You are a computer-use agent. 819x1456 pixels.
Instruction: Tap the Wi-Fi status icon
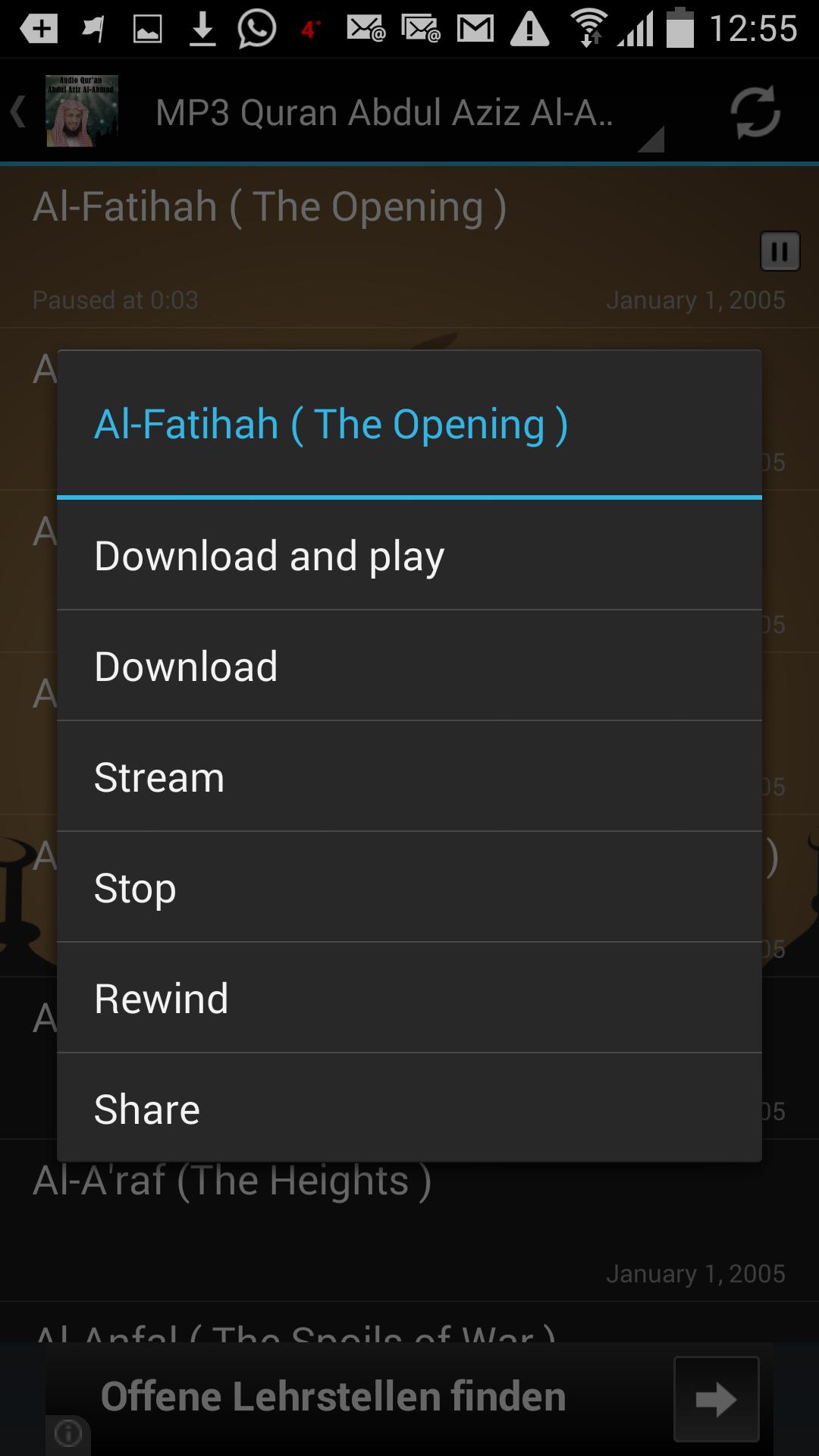click(x=589, y=29)
